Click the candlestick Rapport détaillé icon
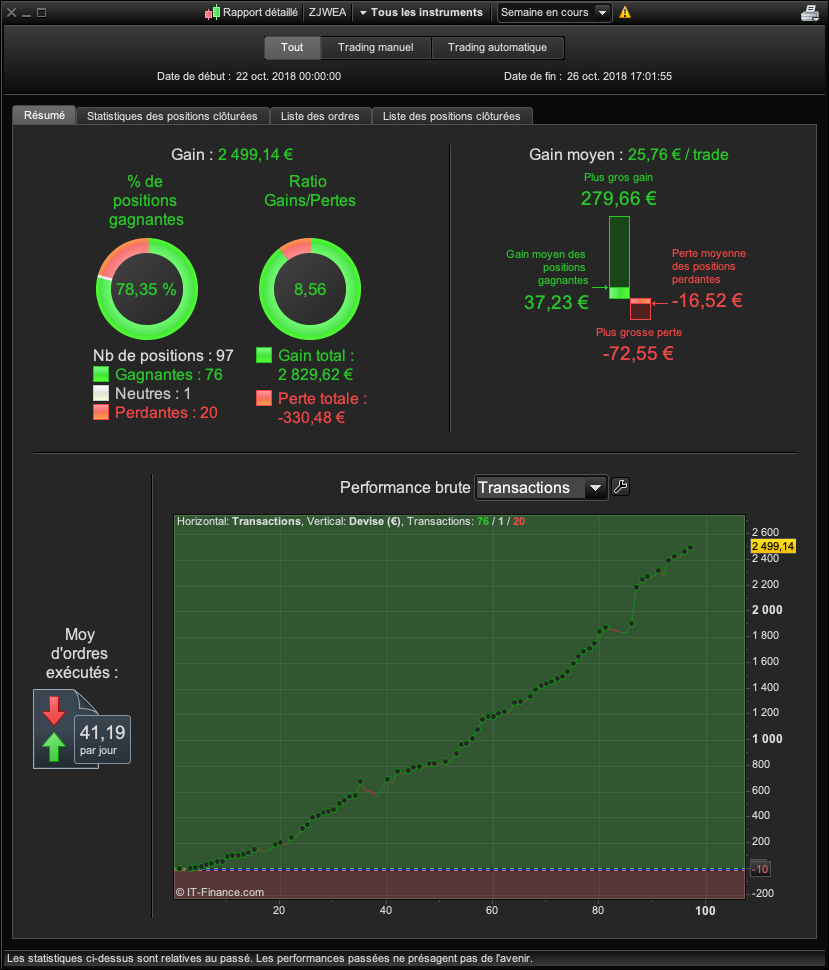Viewport: 829px width, 970px height. pos(212,12)
